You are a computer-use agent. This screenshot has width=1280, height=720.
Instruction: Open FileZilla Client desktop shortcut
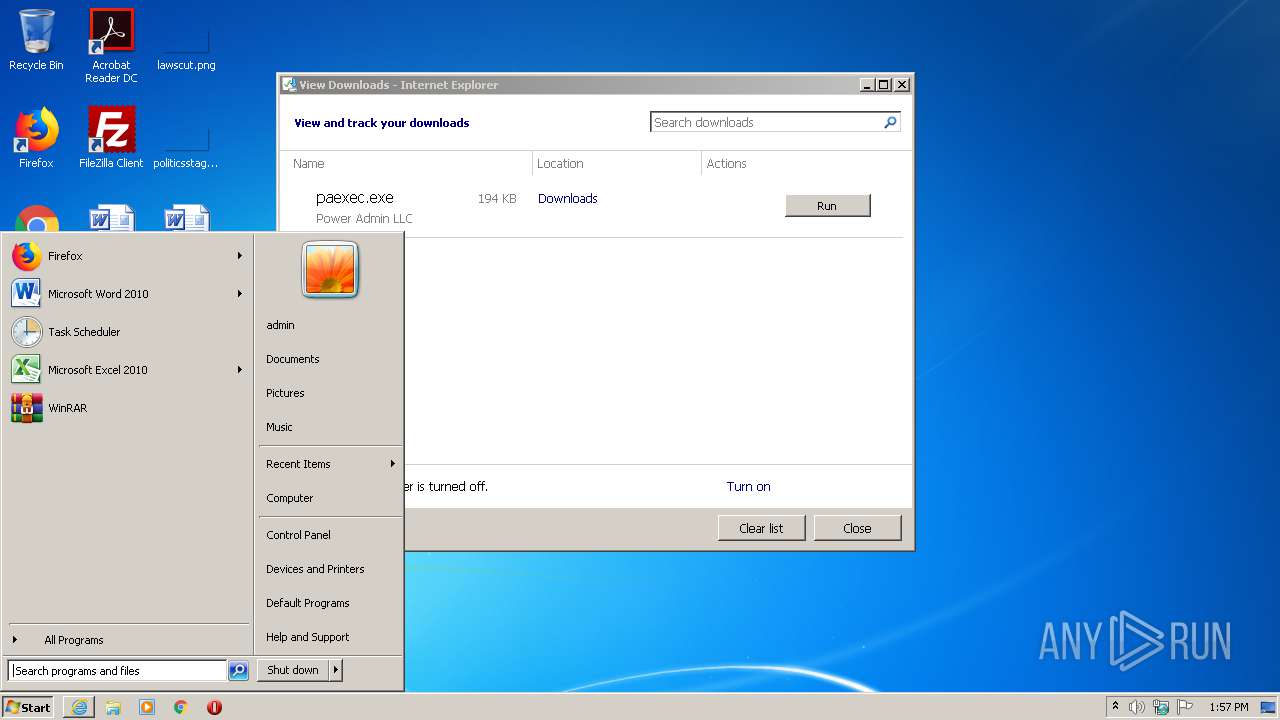[x=111, y=138]
